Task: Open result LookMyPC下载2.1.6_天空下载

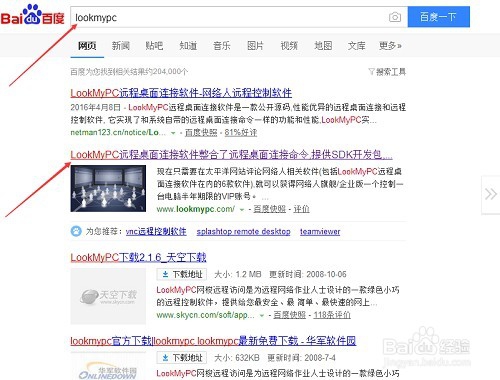Action: [138, 257]
